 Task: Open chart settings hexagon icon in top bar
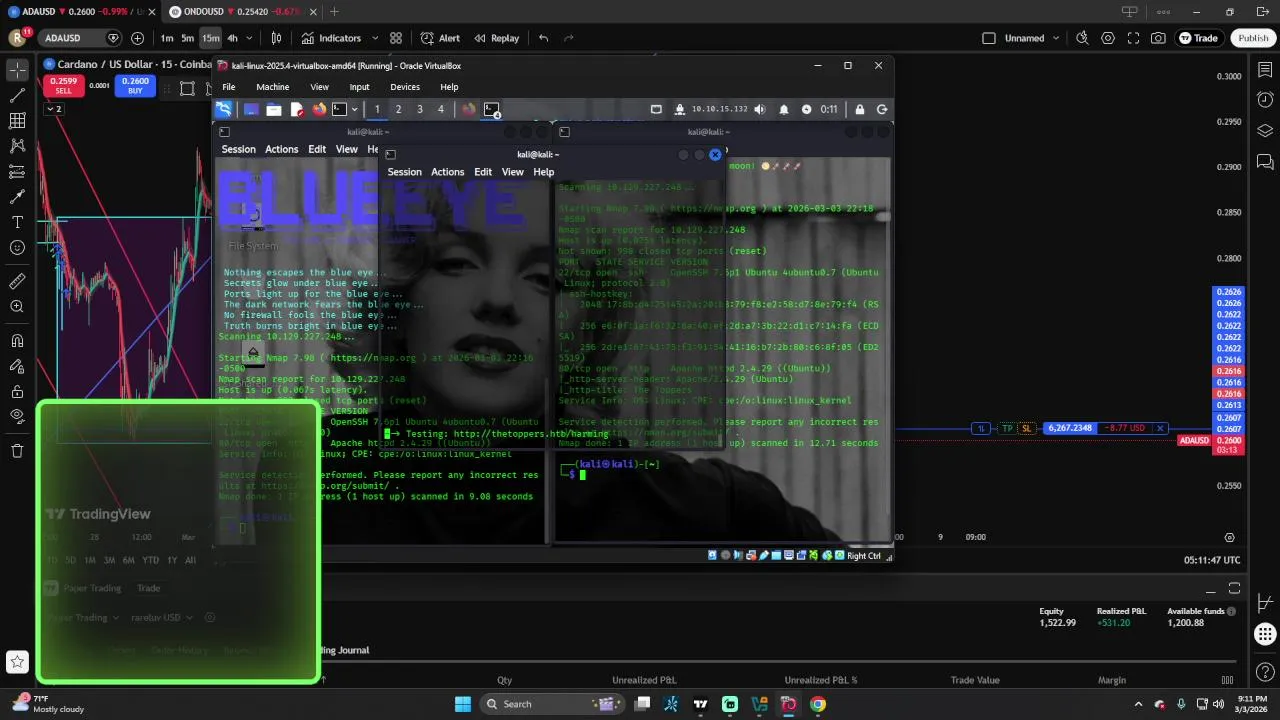pyautogui.click(x=1108, y=38)
